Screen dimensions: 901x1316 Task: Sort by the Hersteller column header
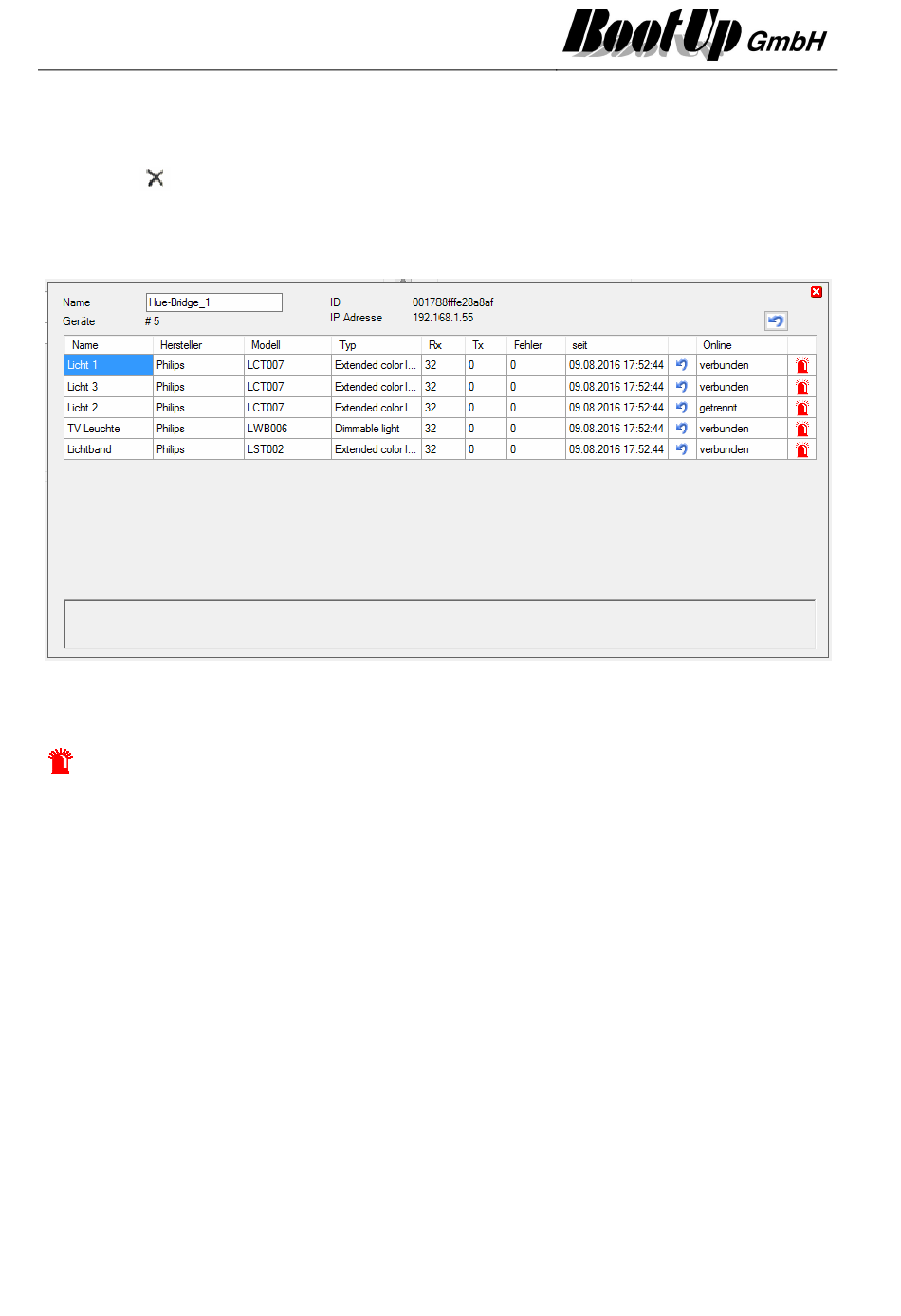point(198,345)
